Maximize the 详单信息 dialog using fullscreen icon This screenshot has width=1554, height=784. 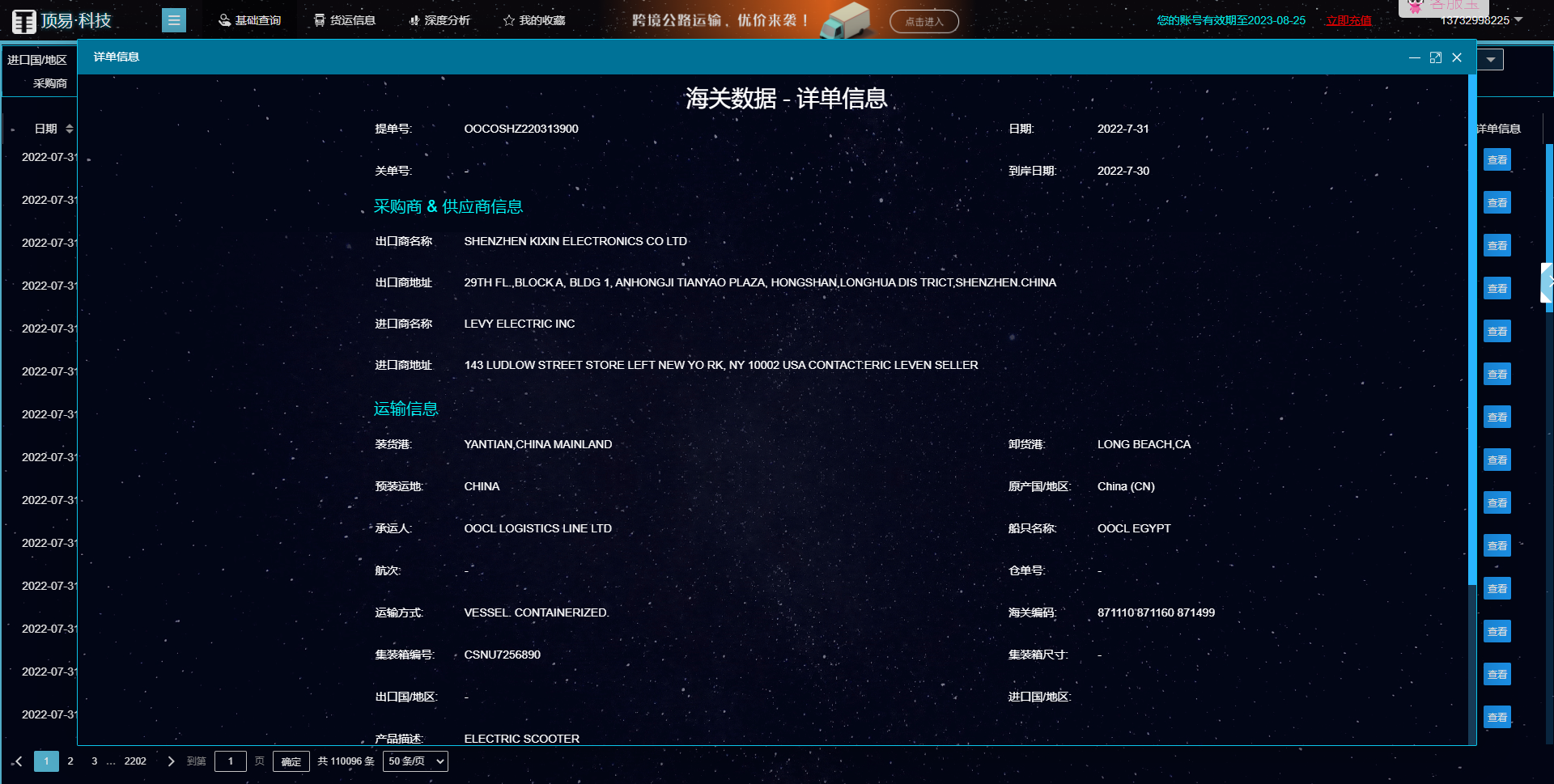[x=1436, y=57]
